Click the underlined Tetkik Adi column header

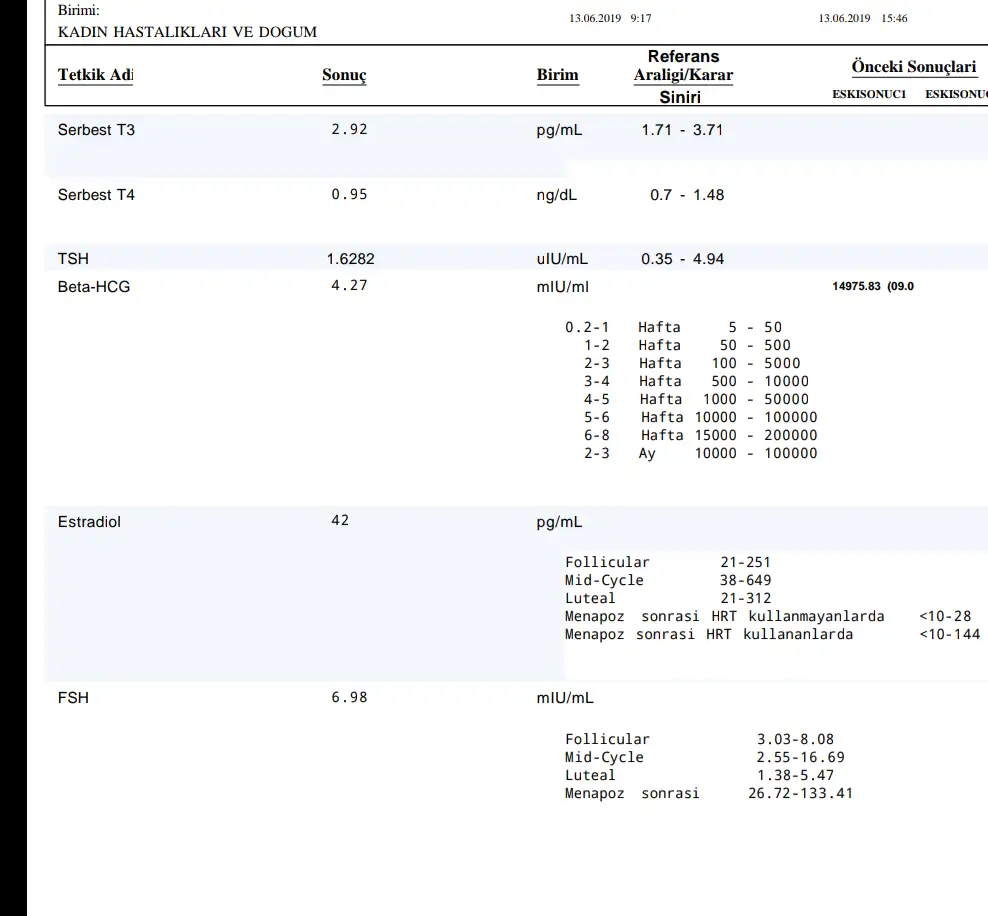coord(95,75)
